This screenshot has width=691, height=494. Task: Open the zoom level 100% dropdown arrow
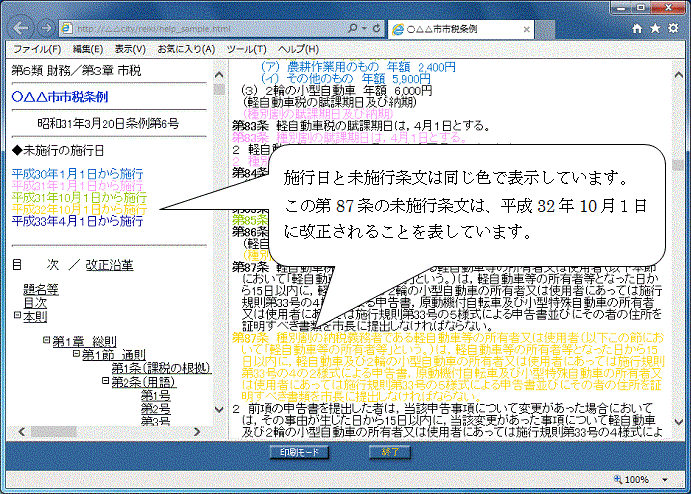point(673,481)
